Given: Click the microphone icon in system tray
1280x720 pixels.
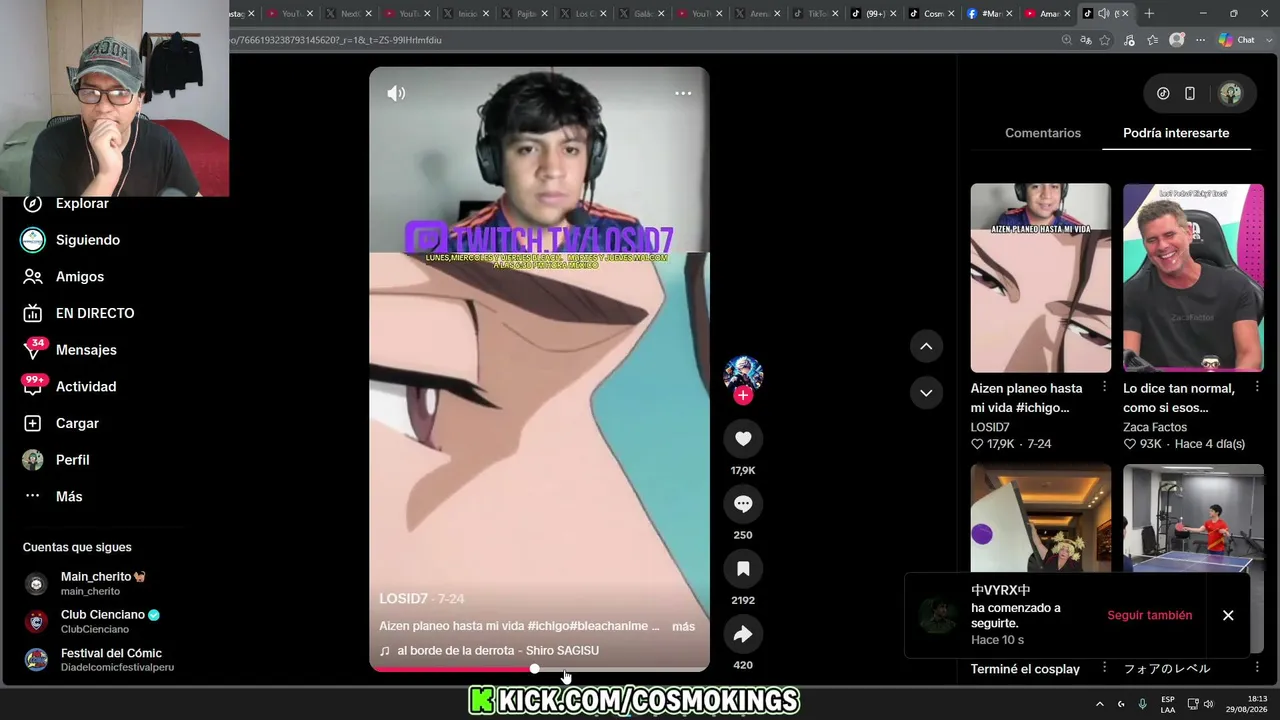Looking at the screenshot, I should (x=1142, y=704).
